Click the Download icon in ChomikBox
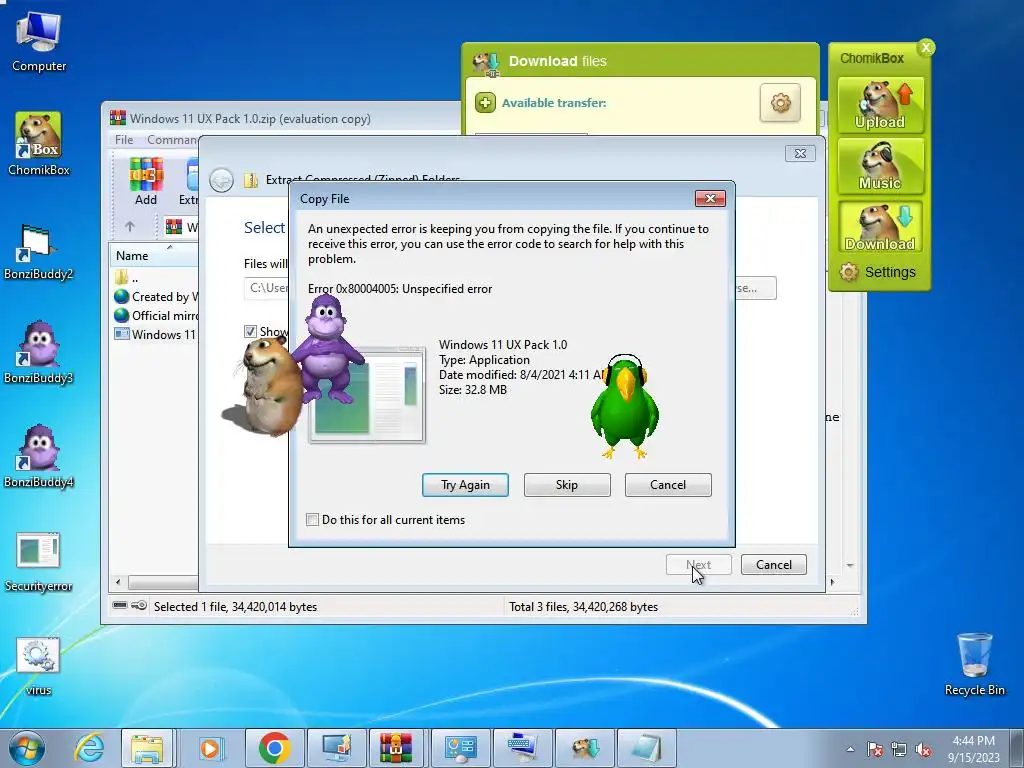Viewport: 1024px width, 768px height. 880,227
